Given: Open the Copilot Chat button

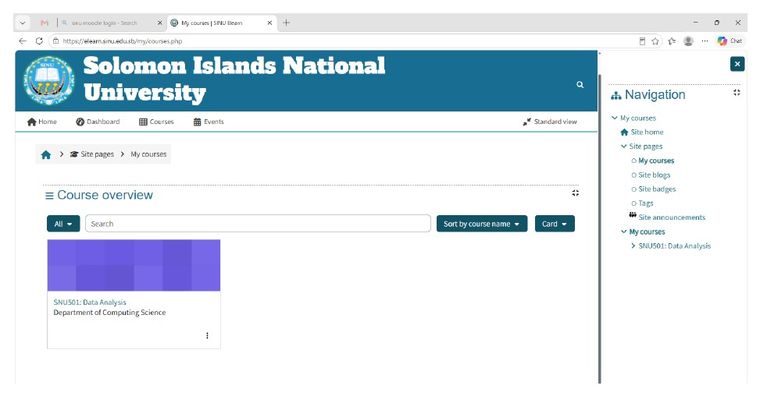Looking at the screenshot, I should tap(730, 41).
